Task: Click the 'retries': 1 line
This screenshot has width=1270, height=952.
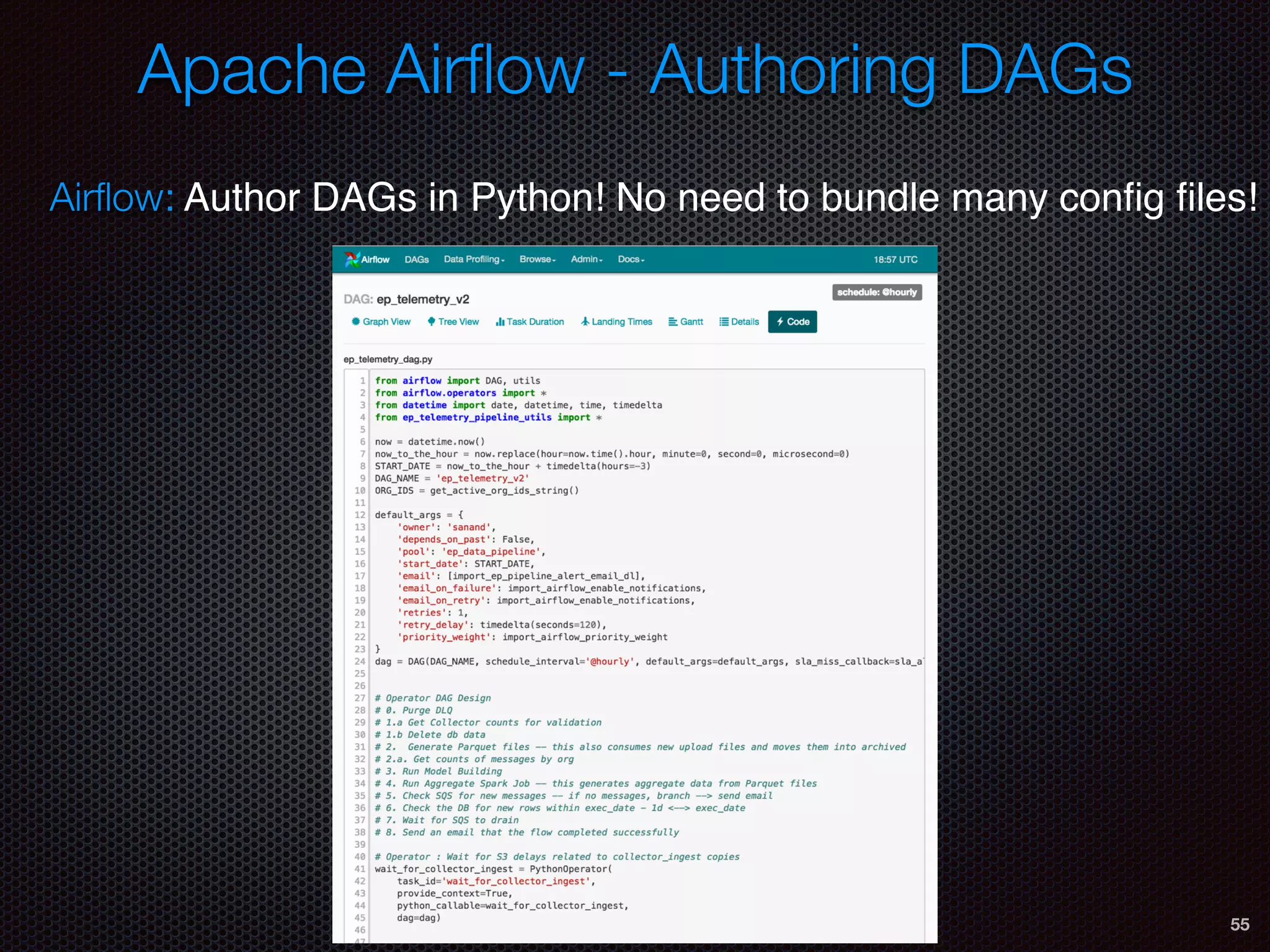Action: 433,612
